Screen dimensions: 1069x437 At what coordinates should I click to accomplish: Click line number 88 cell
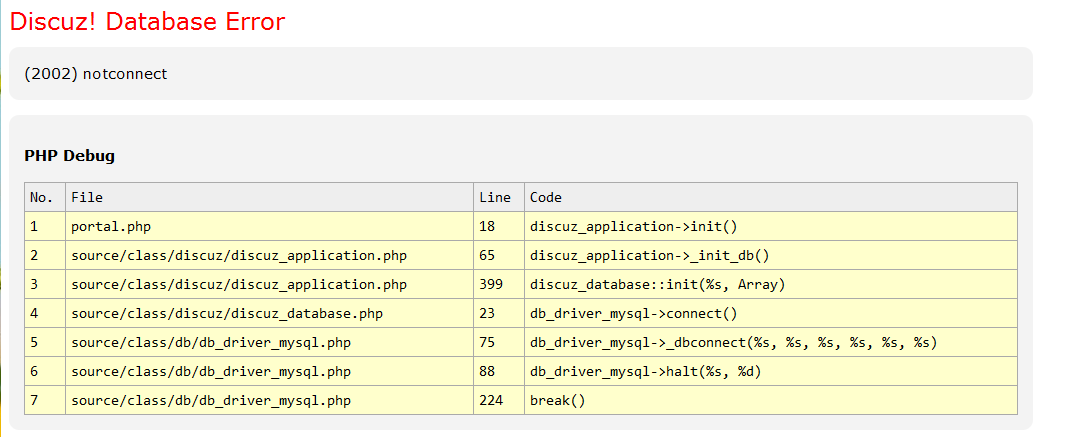499,371
